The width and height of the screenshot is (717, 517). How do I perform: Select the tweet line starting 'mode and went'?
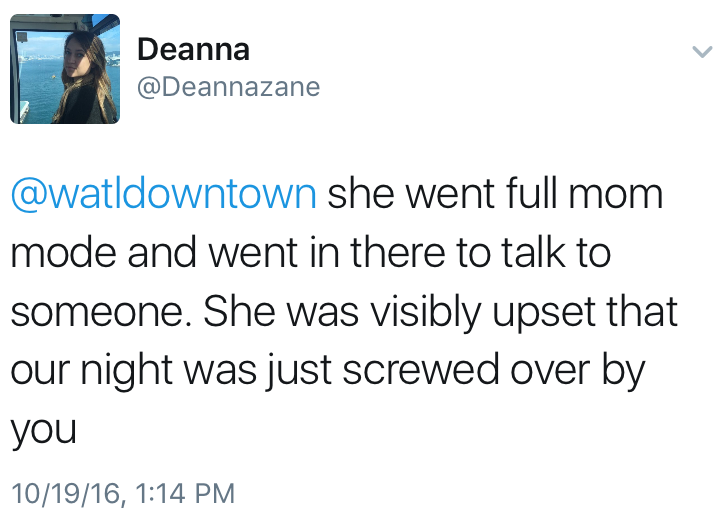point(310,253)
